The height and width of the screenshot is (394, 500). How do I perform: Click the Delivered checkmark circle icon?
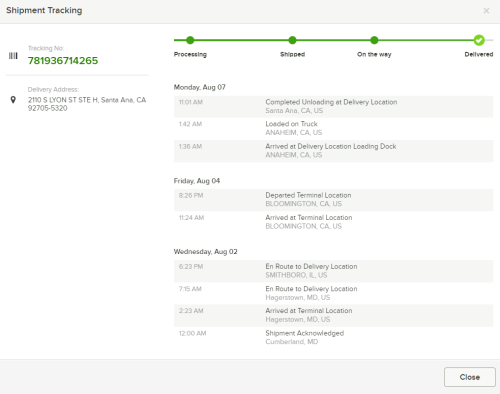click(479, 40)
